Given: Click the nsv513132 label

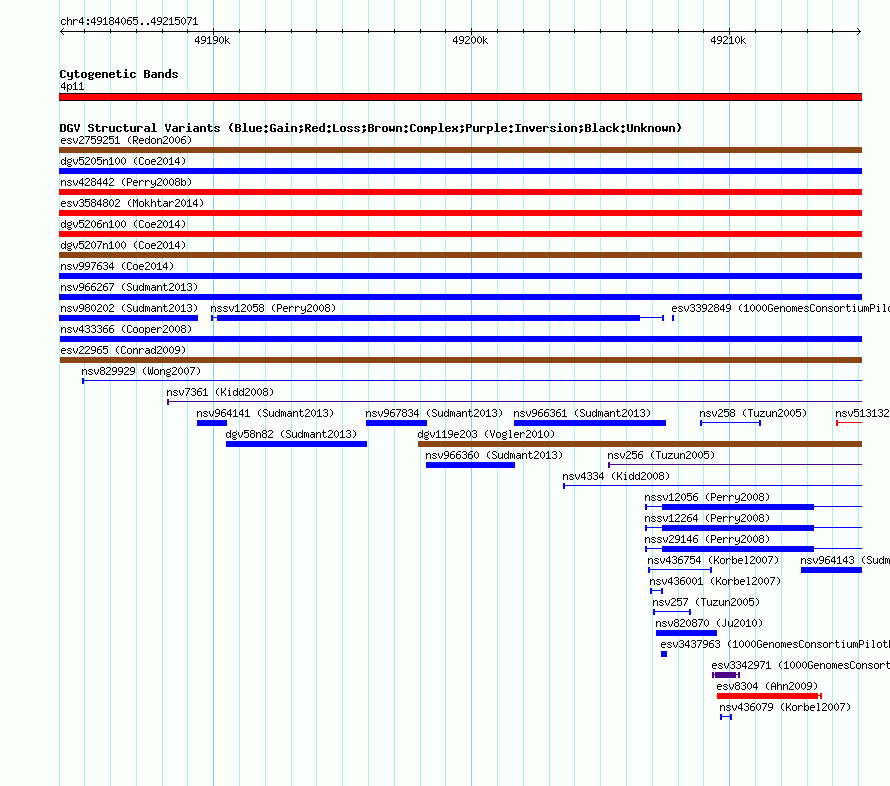Looking at the screenshot, I should click(862, 413).
